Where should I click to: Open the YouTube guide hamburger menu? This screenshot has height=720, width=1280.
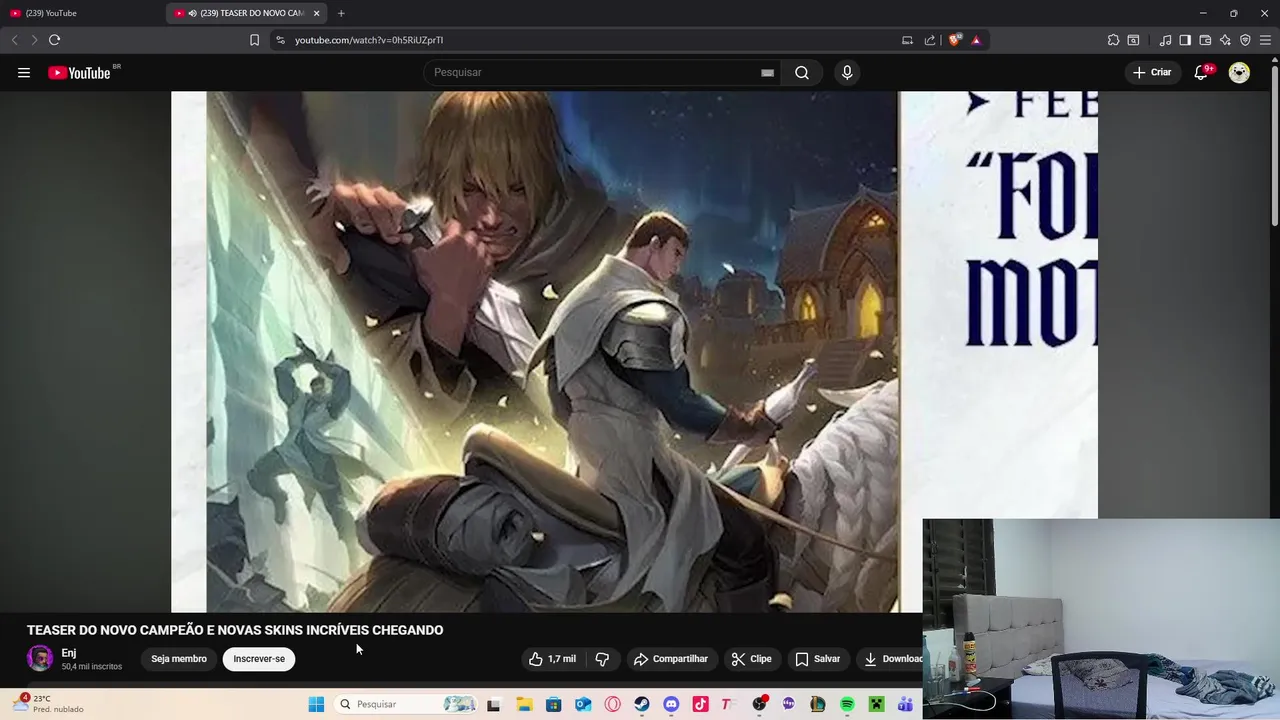point(24,72)
